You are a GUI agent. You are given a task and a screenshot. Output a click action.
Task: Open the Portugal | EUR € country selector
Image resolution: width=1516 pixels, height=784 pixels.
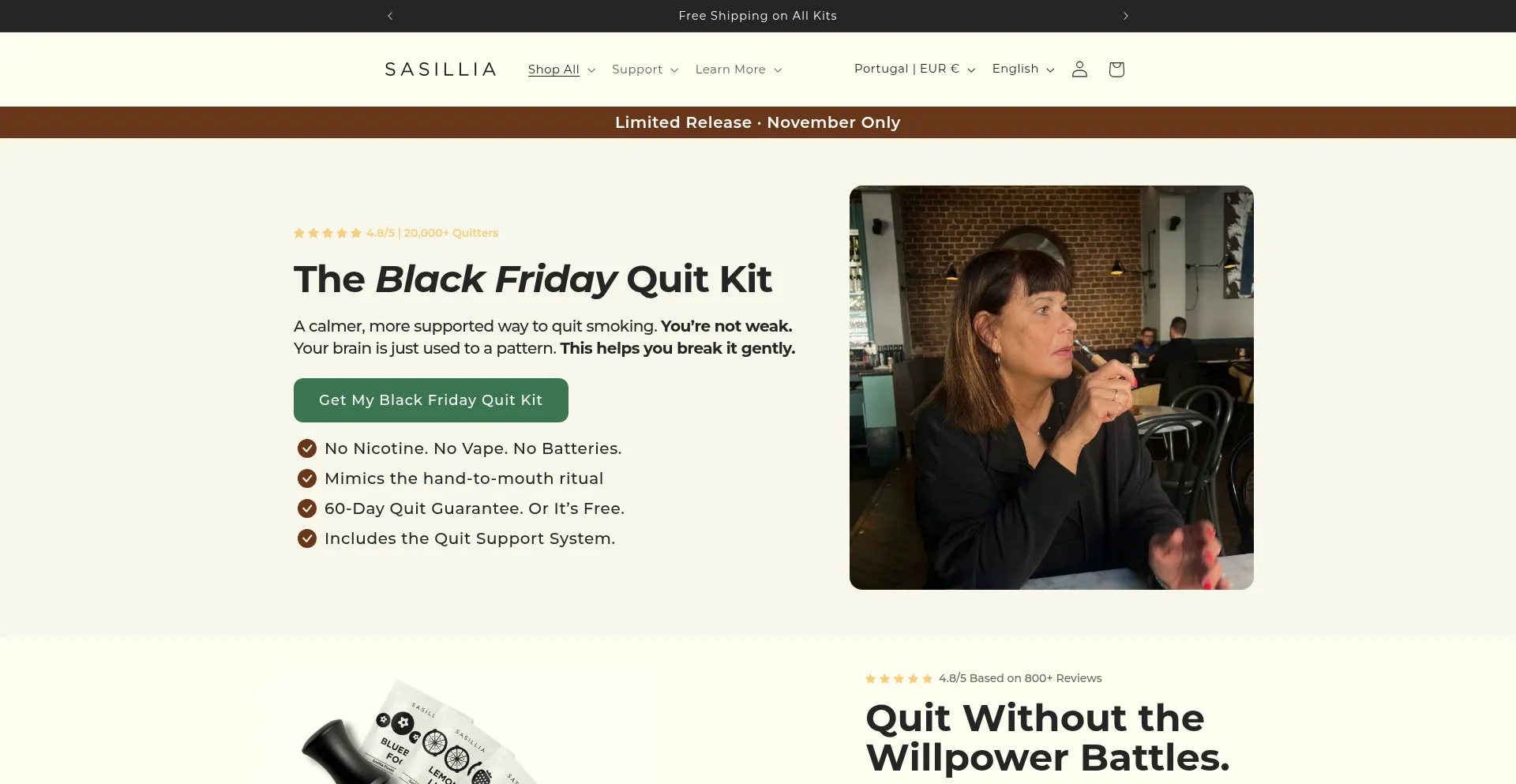coord(914,69)
